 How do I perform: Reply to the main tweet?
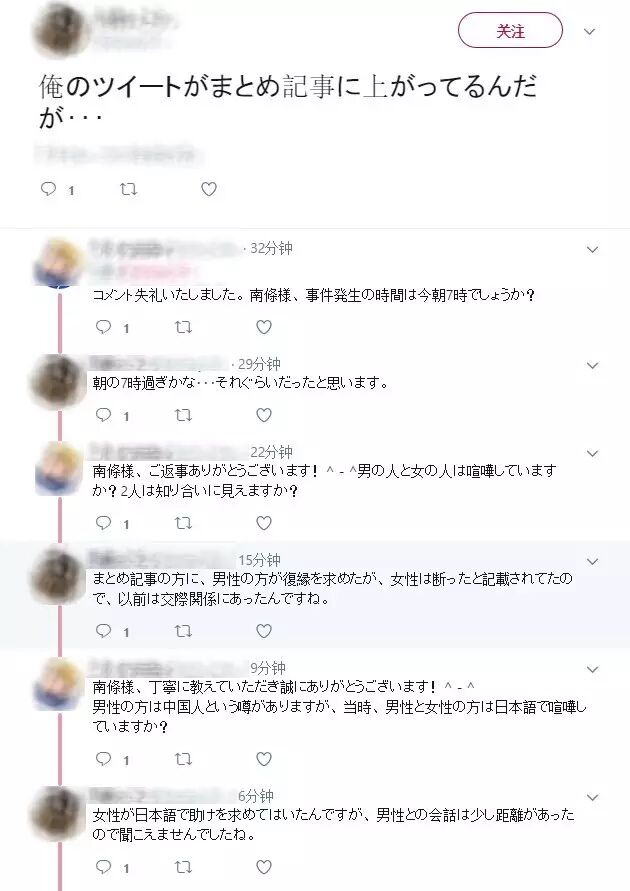(48, 189)
